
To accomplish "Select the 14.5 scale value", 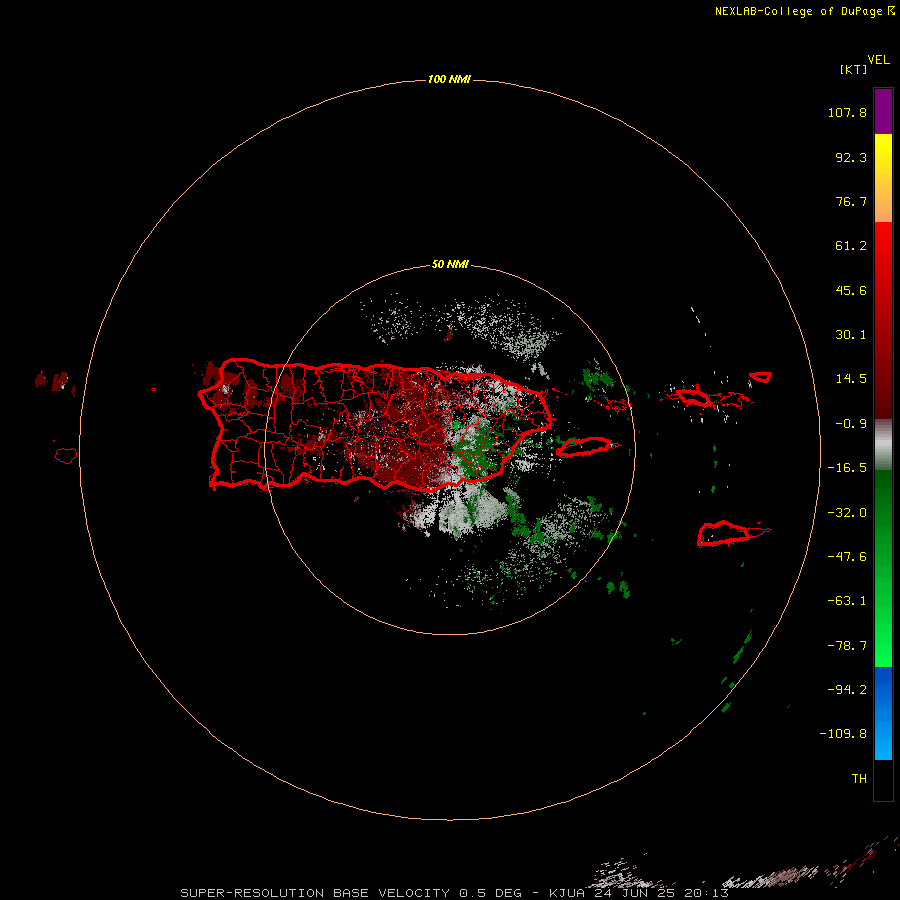I will tap(851, 379).
